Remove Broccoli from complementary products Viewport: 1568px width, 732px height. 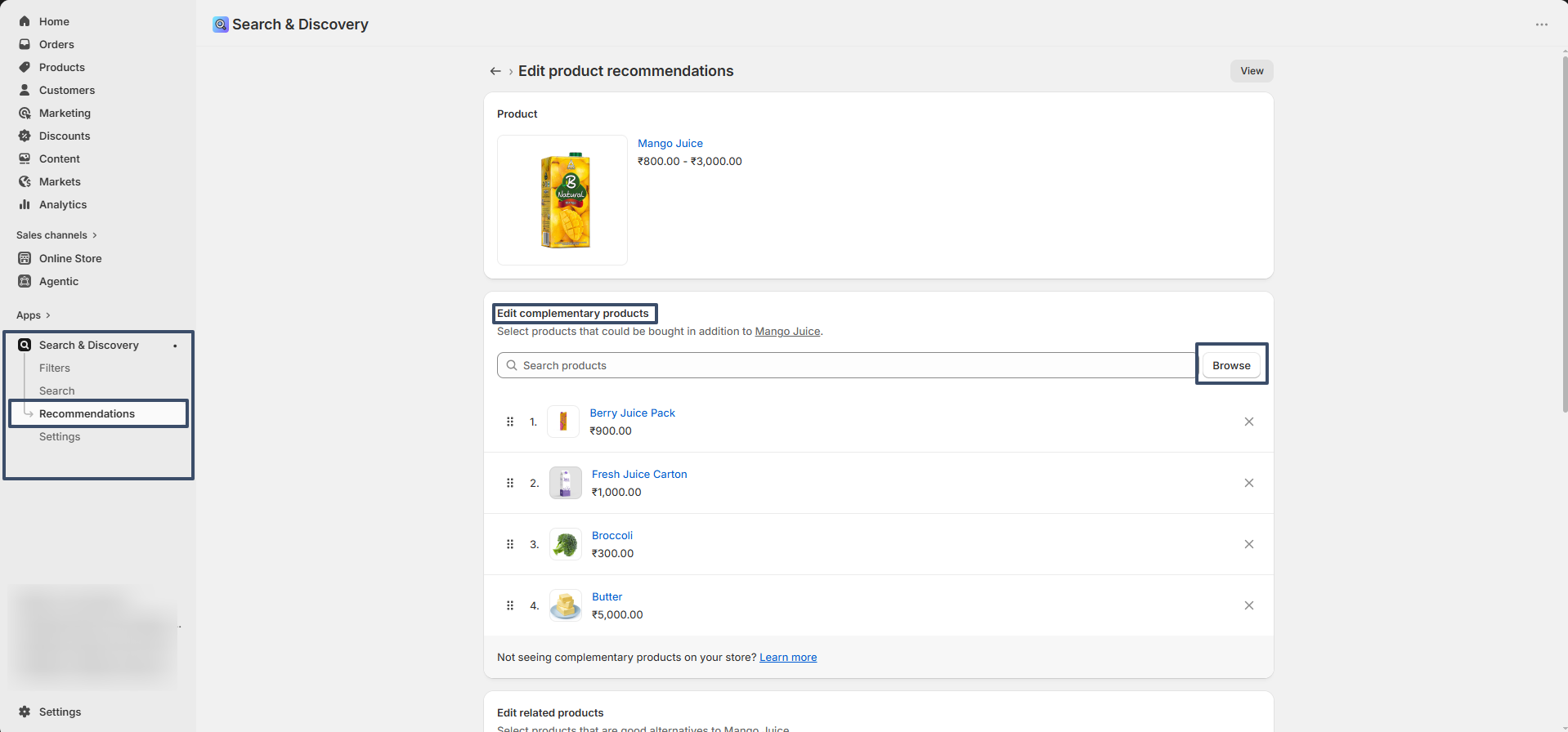(x=1248, y=544)
